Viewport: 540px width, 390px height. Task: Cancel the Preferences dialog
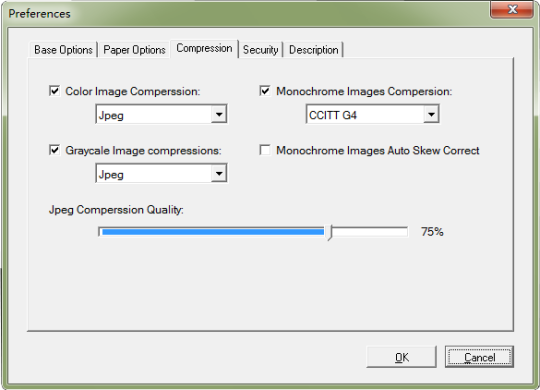(x=479, y=357)
